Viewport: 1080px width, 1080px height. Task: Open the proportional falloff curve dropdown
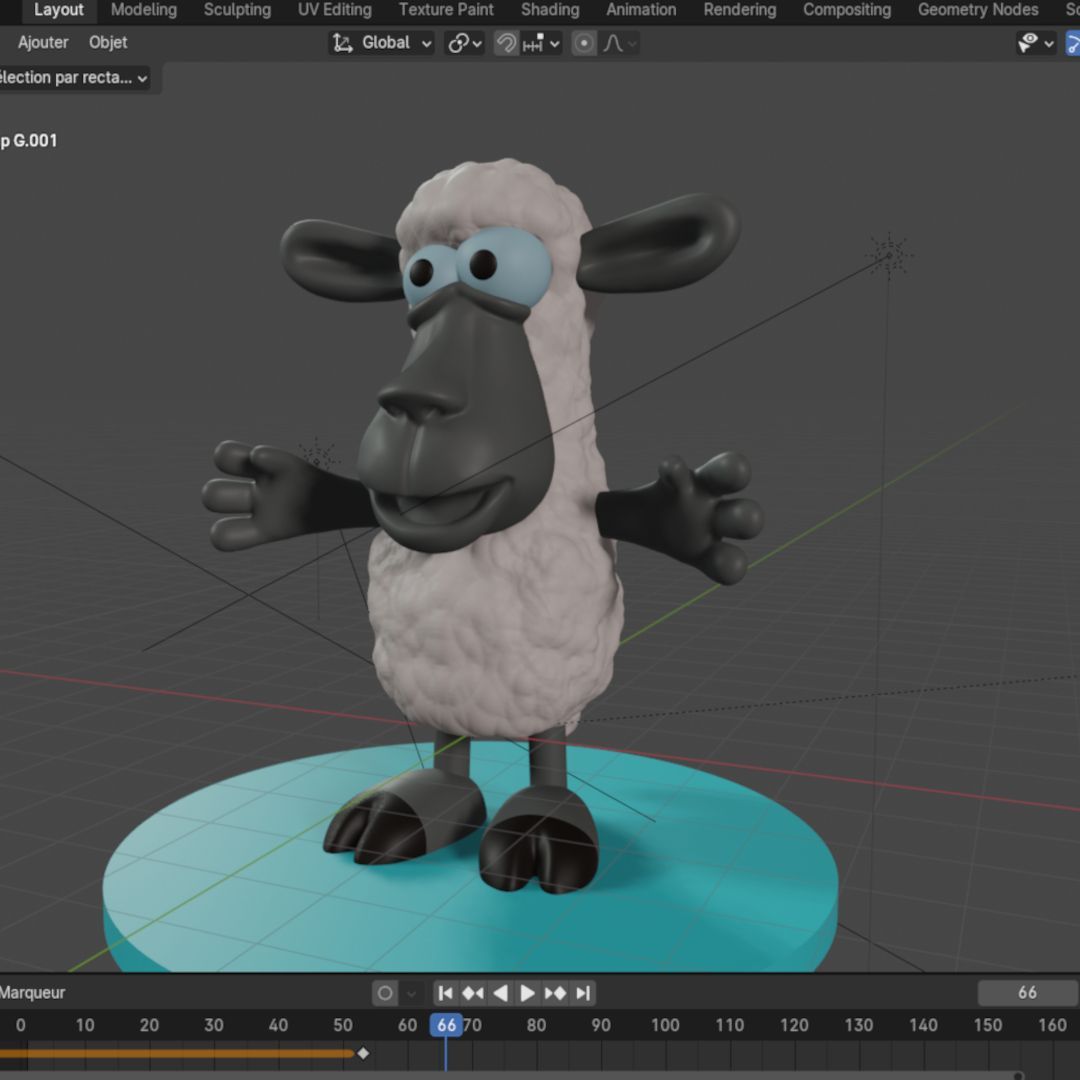619,43
